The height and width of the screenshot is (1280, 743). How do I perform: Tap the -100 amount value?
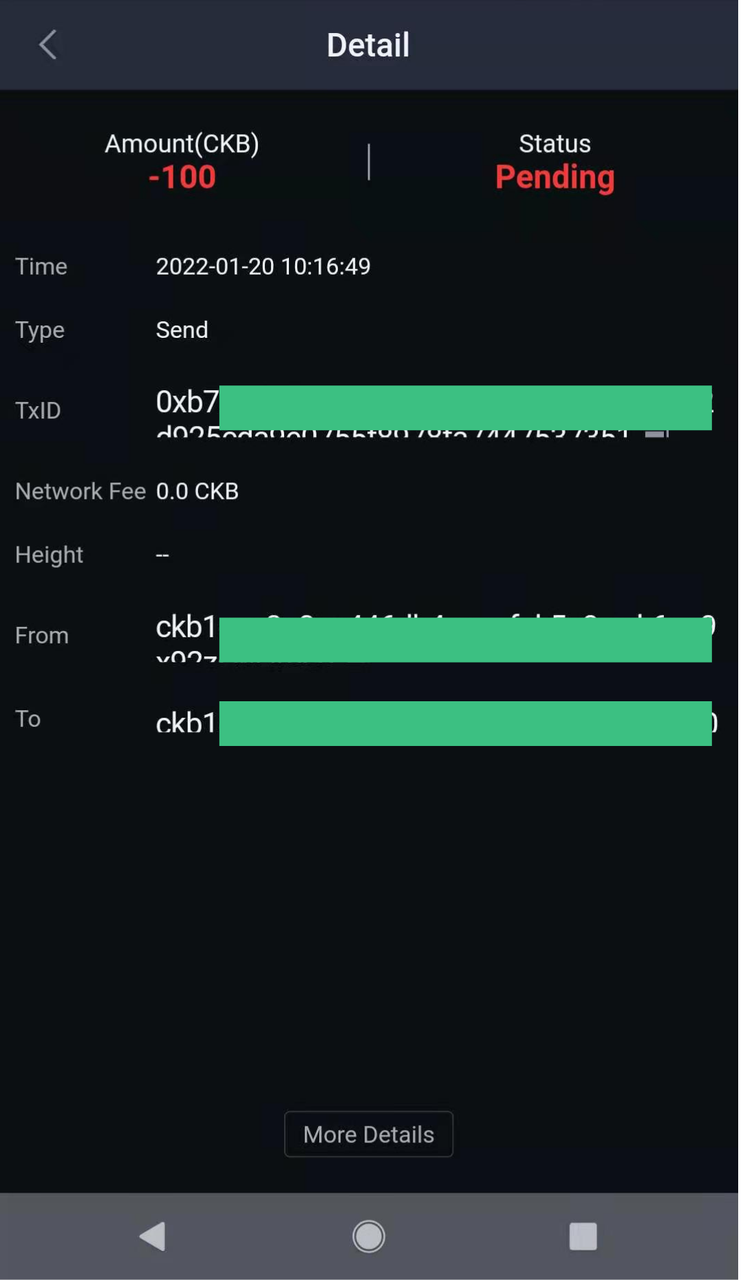pos(182,178)
